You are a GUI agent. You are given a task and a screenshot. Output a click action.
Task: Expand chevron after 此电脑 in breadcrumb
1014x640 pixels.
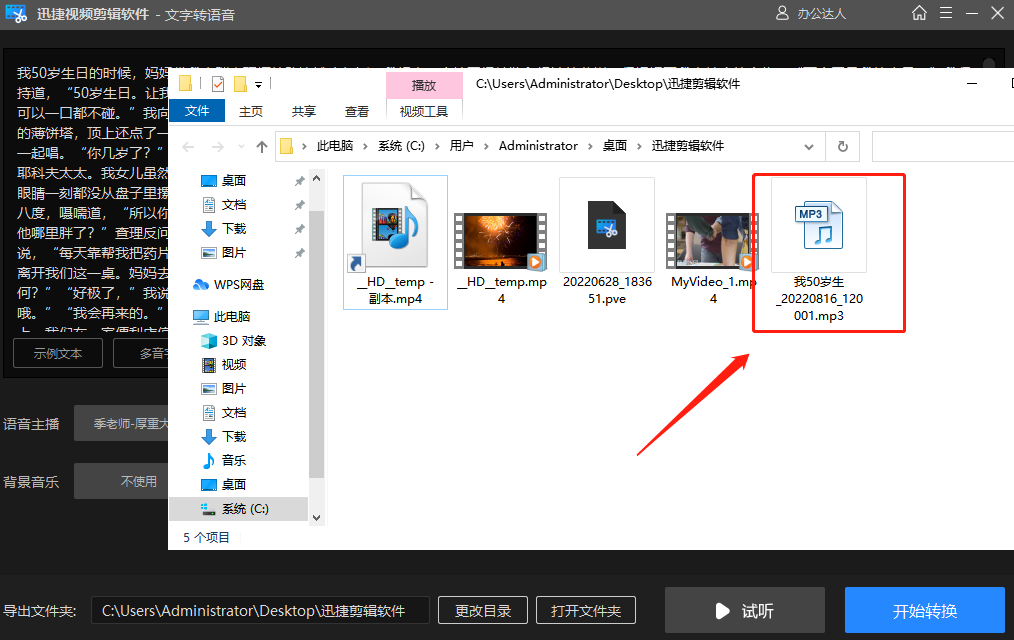click(365, 147)
